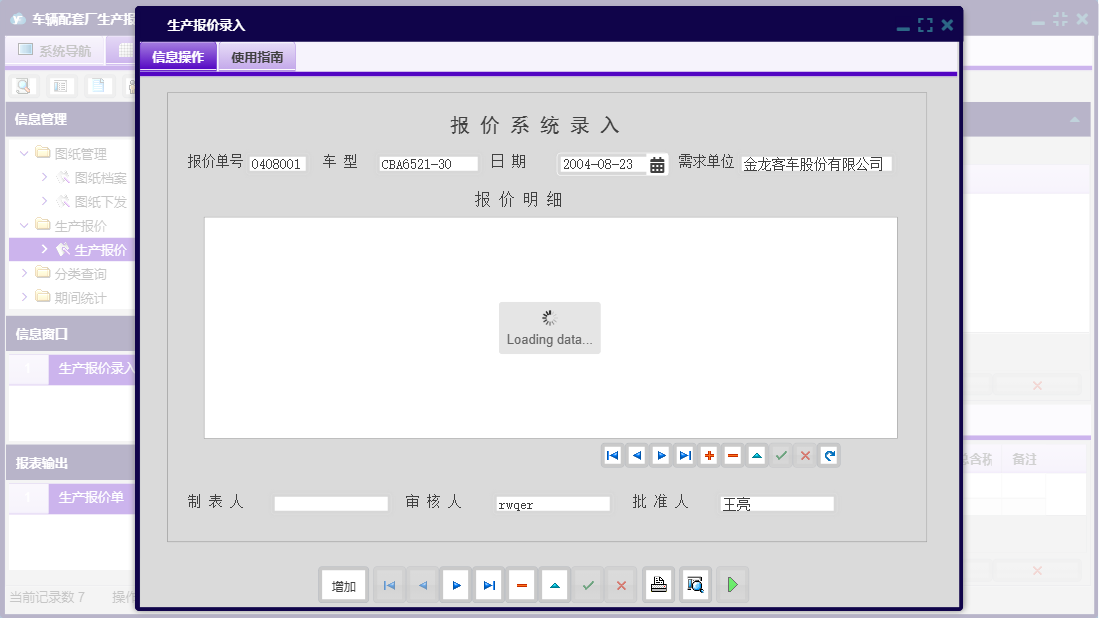Click the refresh arrow icon under the detail grid
The height and width of the screenshot is (618, 1099).
829,455
